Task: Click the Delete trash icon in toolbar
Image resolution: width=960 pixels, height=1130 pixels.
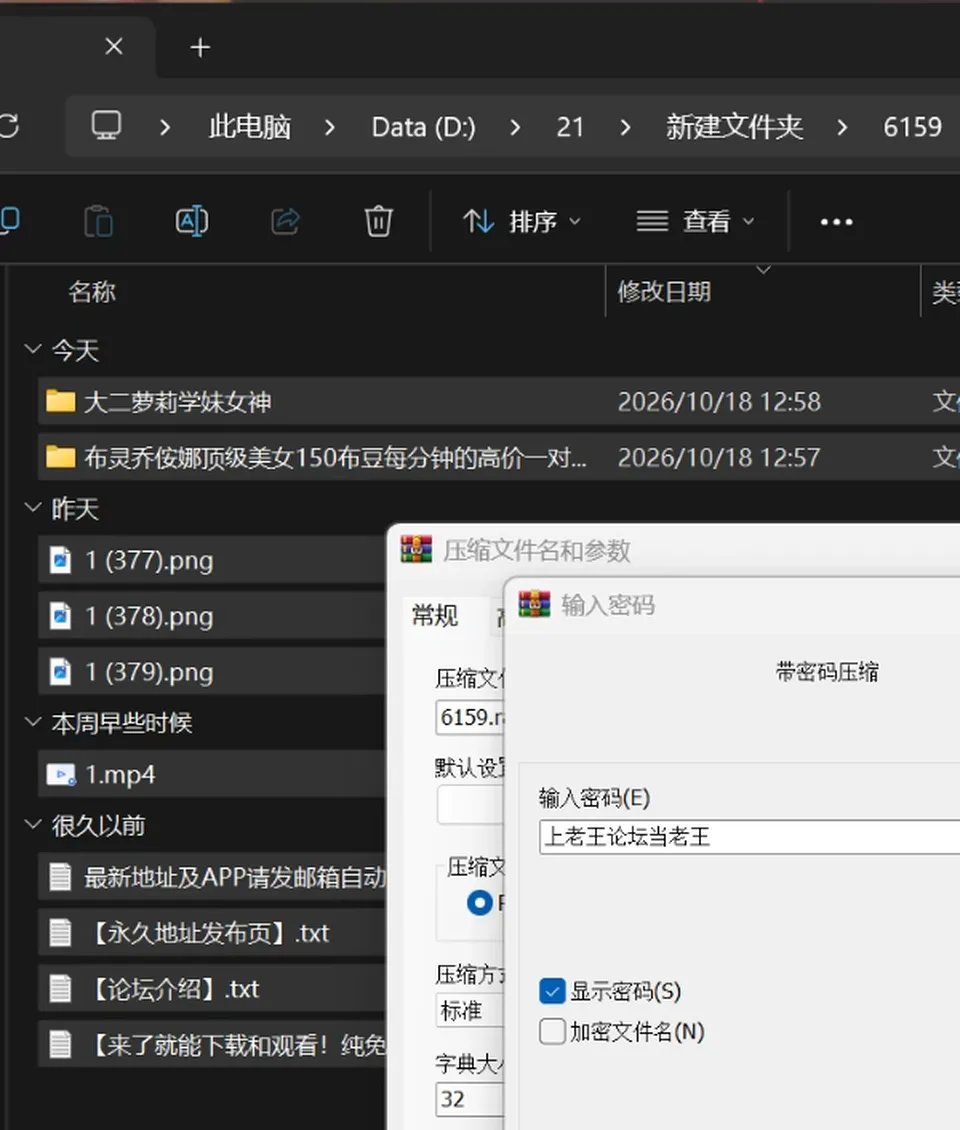Action: [x=378, y=221]
